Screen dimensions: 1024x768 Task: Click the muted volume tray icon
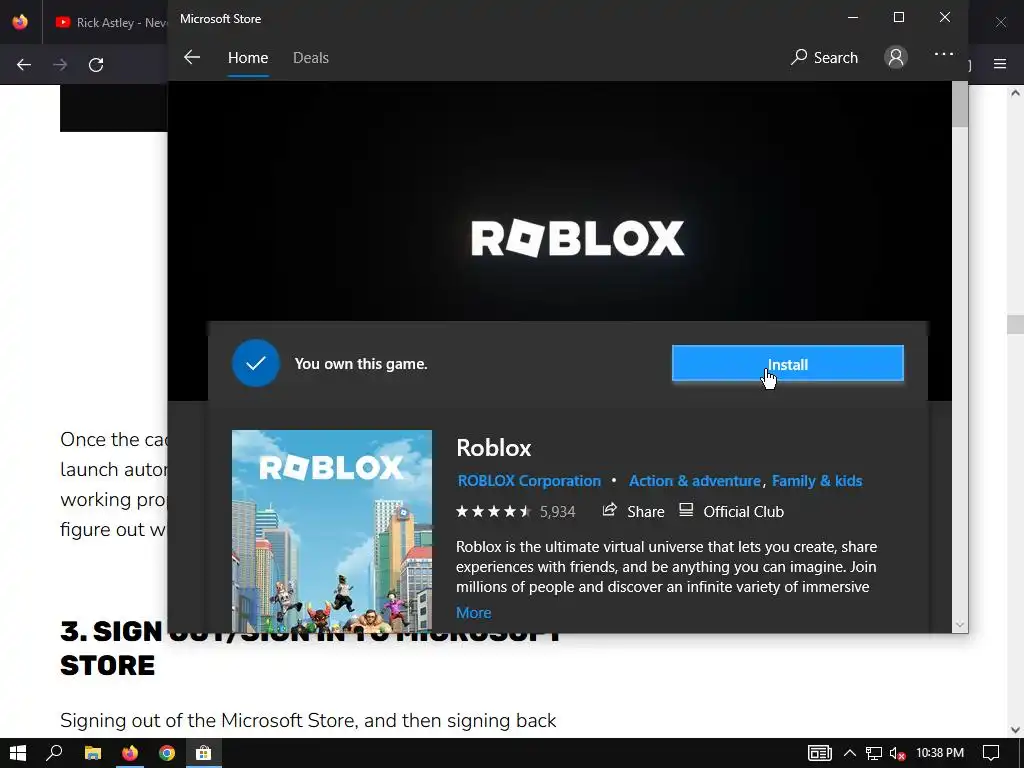897,754
